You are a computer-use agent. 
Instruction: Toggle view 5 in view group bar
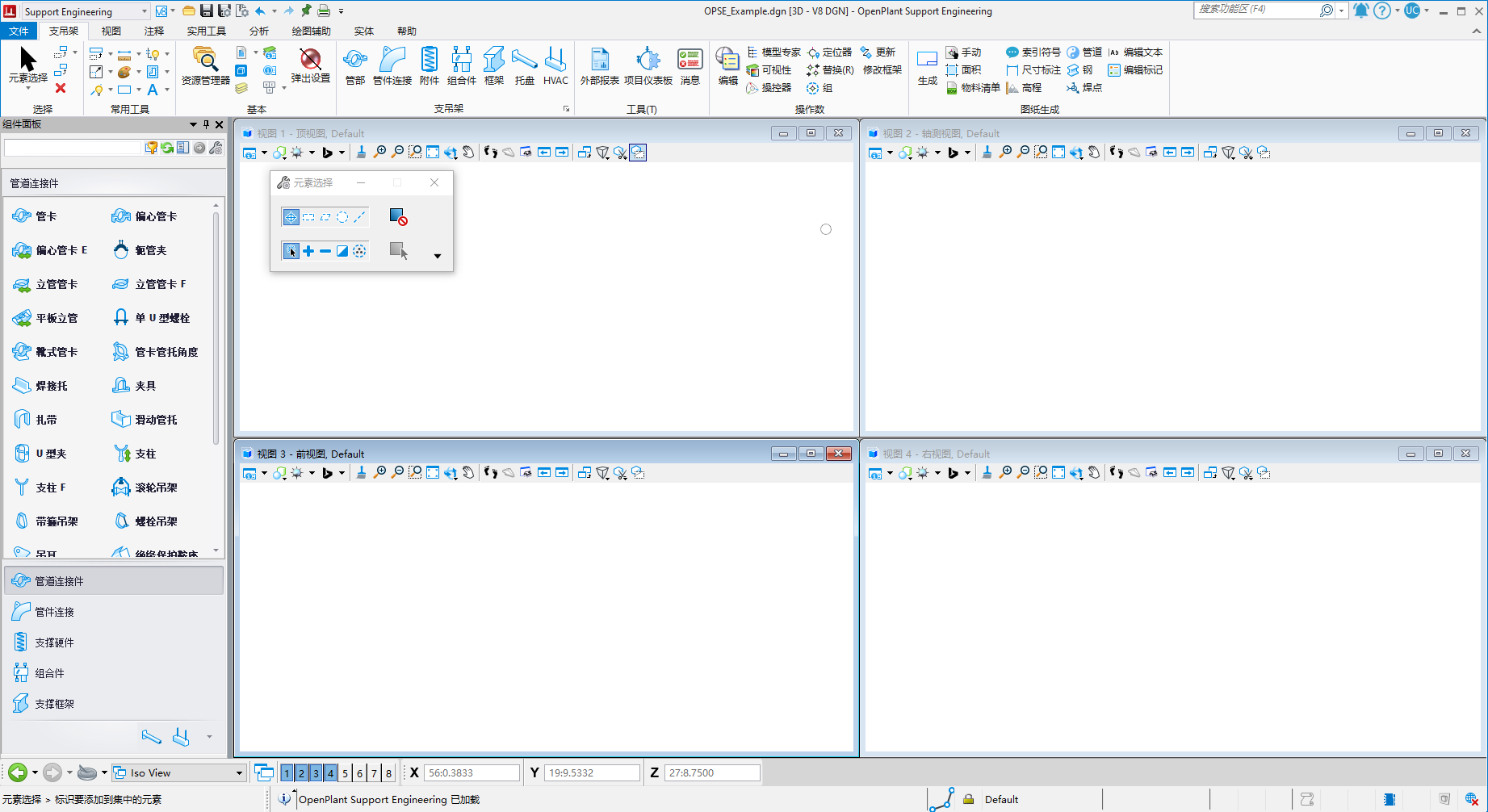pos(345,773)
